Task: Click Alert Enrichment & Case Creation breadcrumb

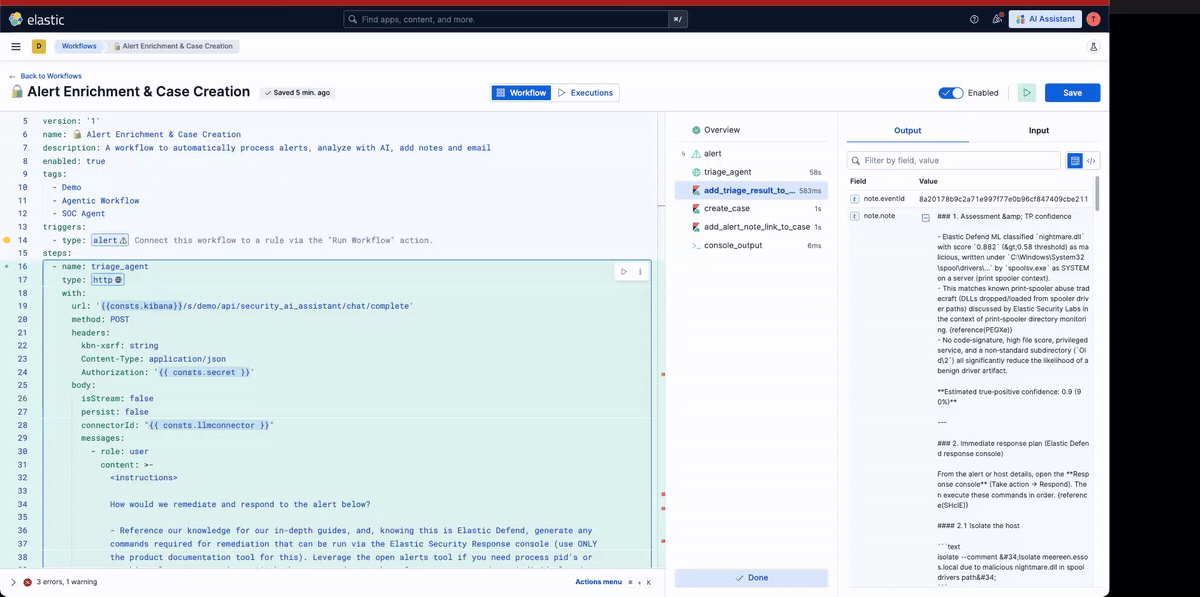Action: 173,46
